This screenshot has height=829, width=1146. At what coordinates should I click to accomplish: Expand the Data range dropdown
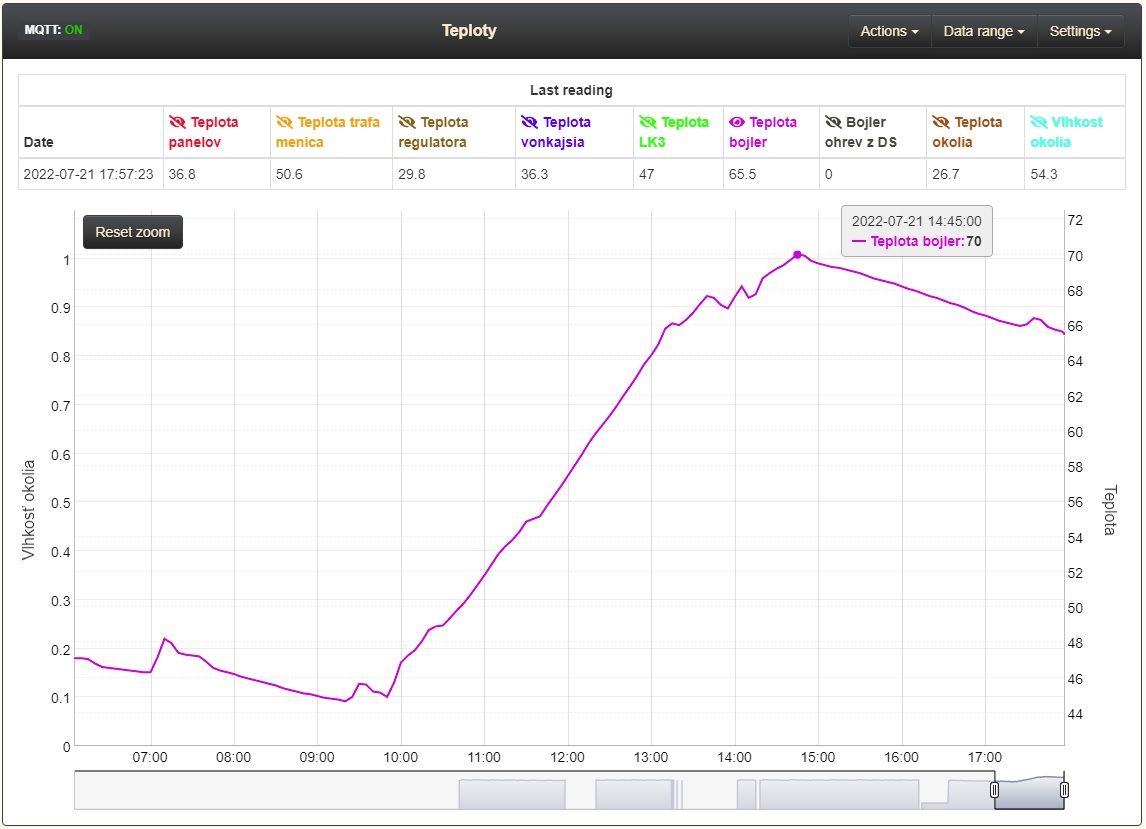point(984,31)
